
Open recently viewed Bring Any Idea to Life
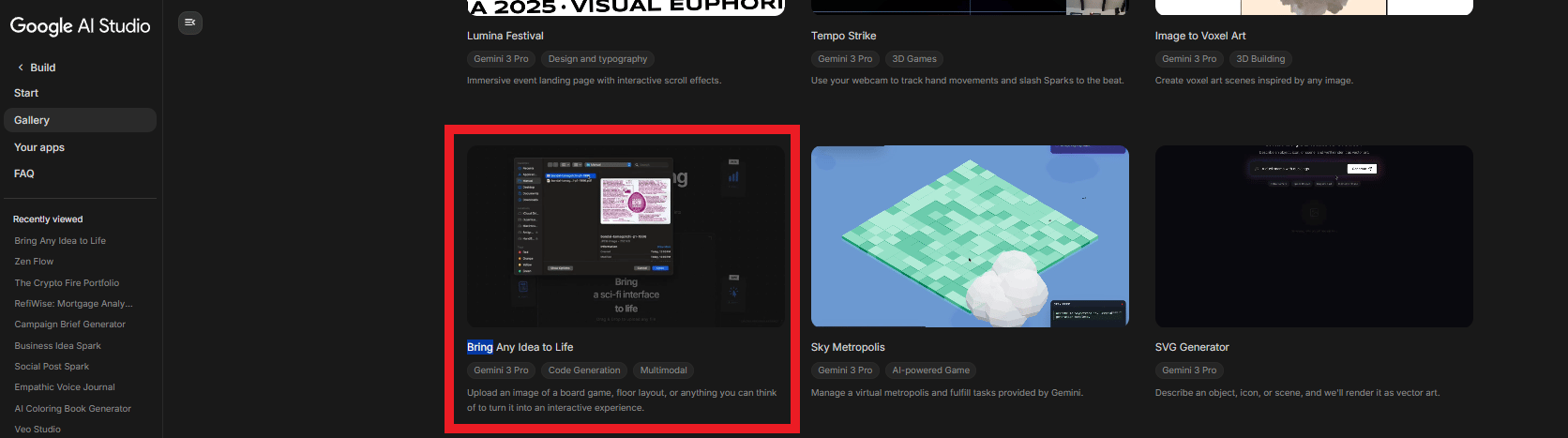[x=60, y=241]
